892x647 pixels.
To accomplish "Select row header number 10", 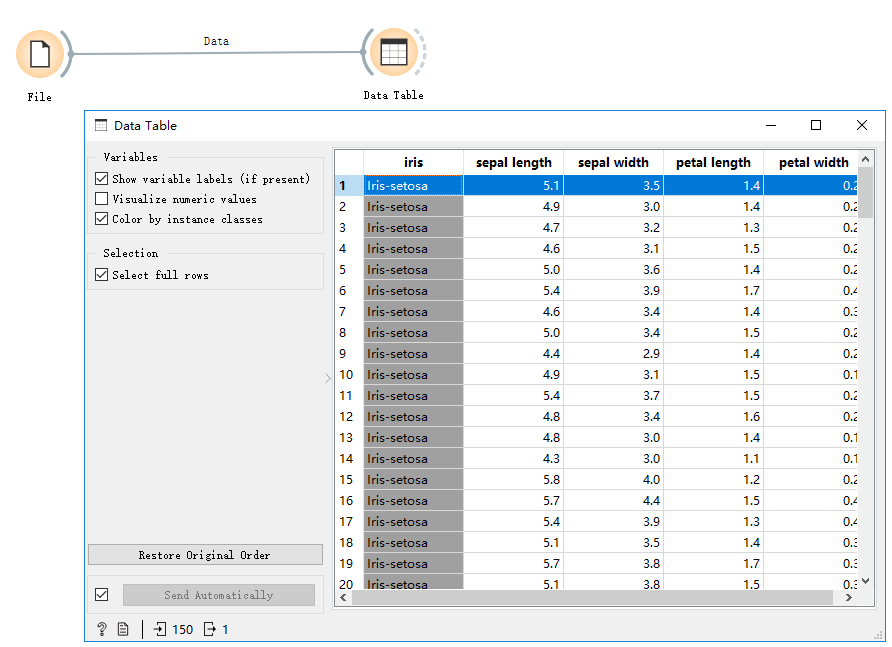I will [349, 375].
